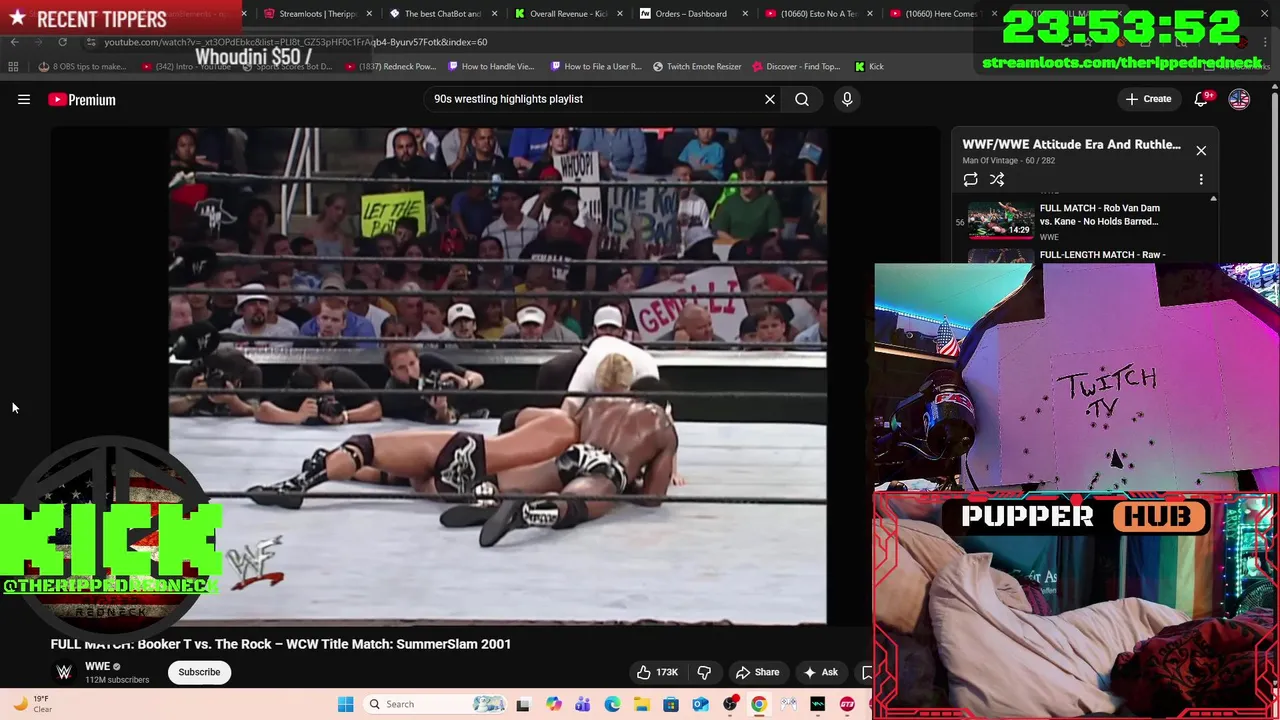Open '8 OBS tips to make' bookmark

click(82, 67)
